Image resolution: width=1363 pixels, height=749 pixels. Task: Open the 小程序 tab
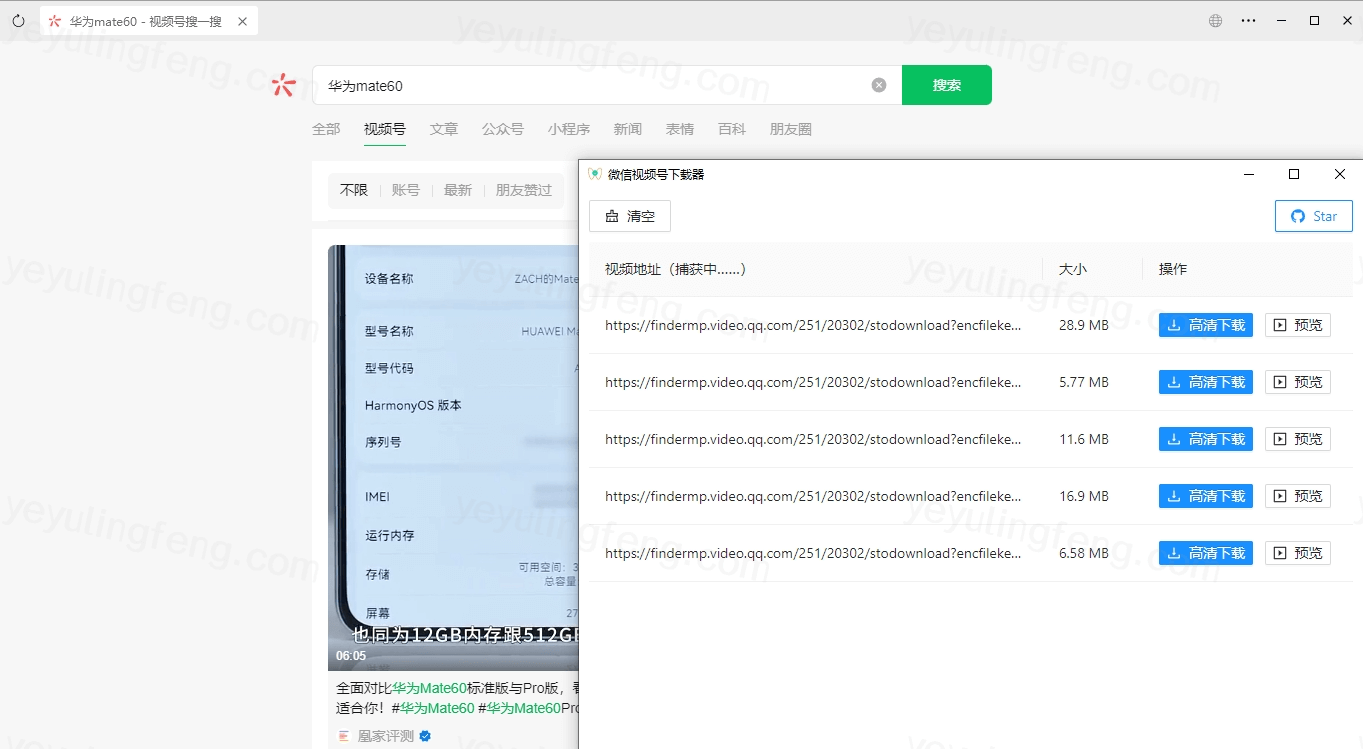click(x=569, y=129)
